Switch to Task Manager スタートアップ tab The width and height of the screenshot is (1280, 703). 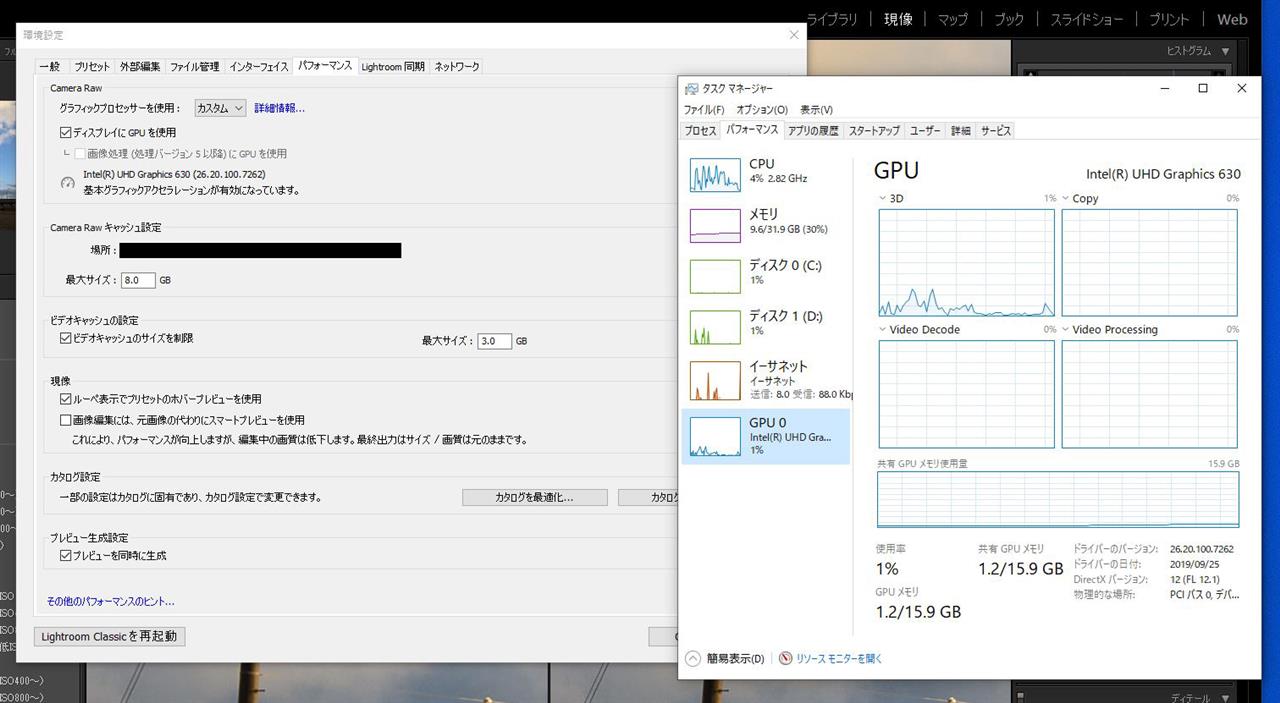[x=874, y=131]
